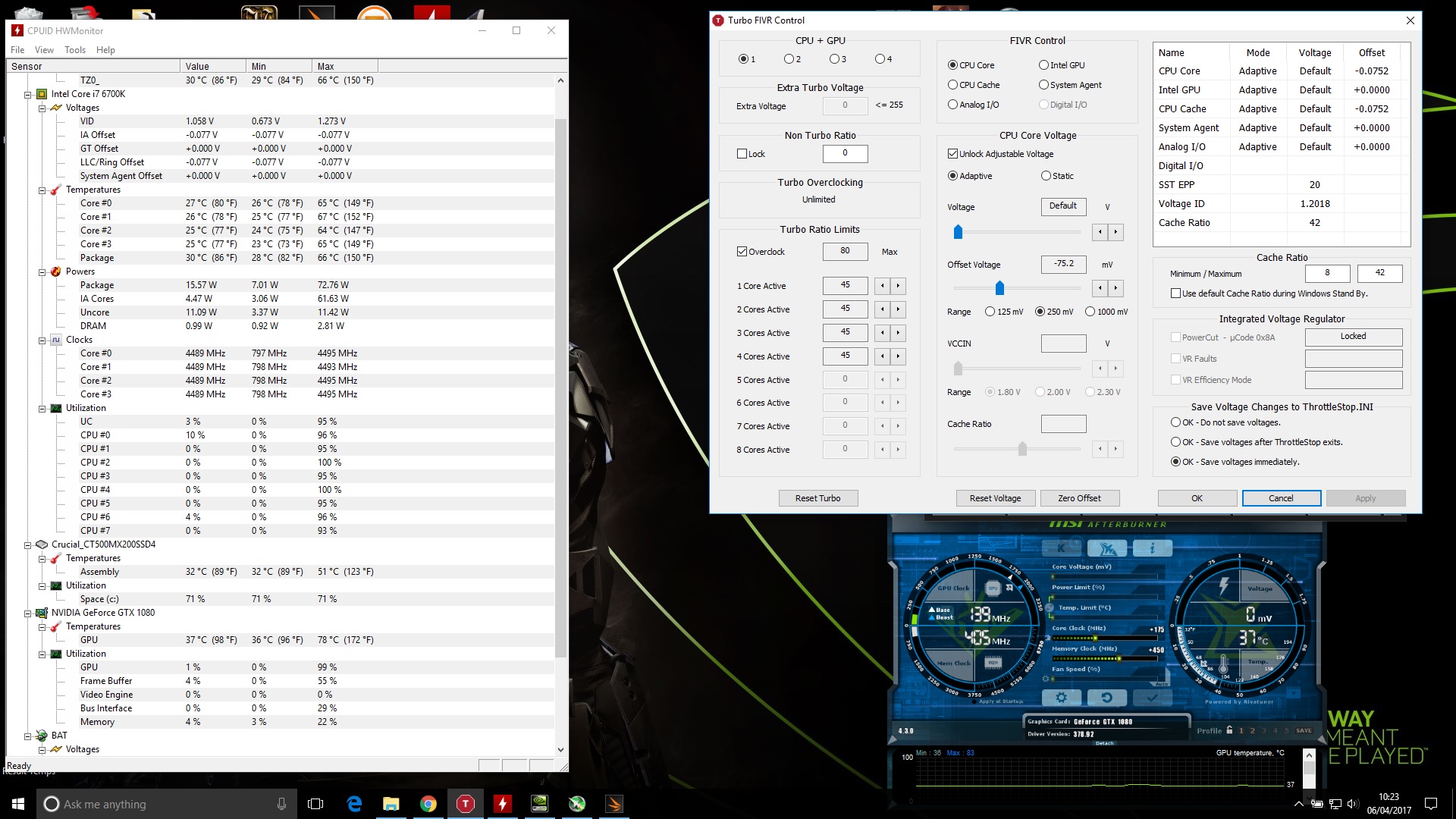This screenshot has height=819, width=1456.
Task: Collapse the BAT tree node
Action: pos(28,736)
